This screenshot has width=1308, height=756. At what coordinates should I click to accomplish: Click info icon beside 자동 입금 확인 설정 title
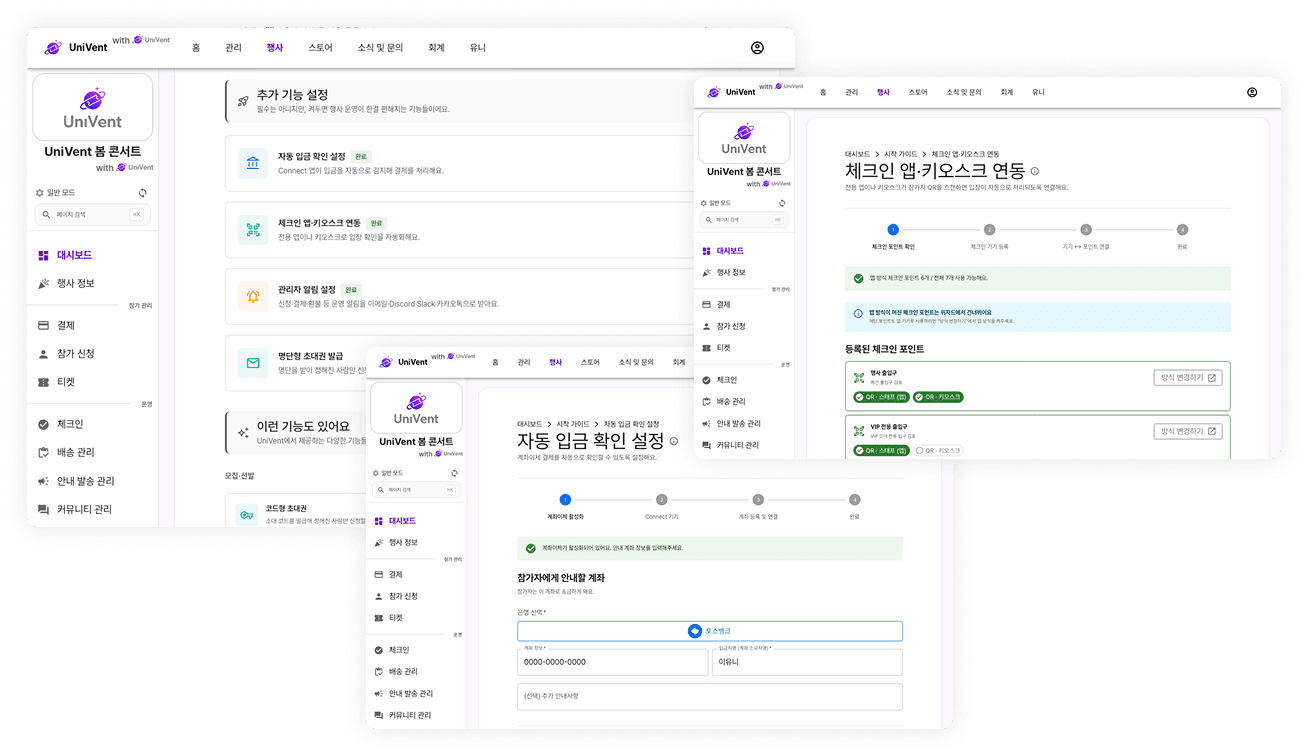tap(674, 441)
